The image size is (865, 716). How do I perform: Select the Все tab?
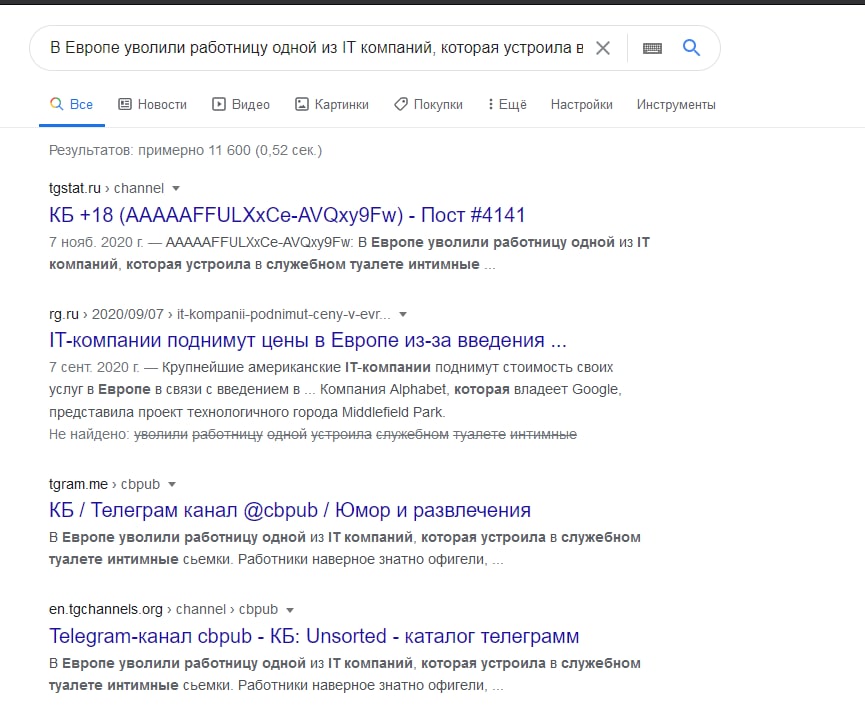point(72,104)
